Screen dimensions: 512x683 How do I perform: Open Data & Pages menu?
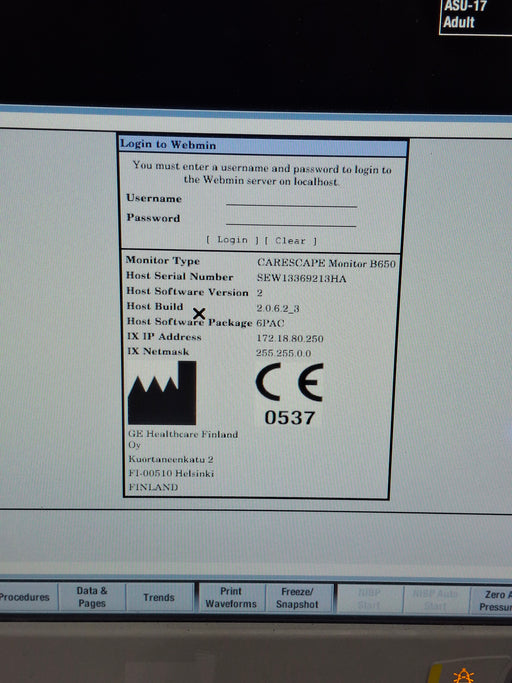(x=92, y=597)
